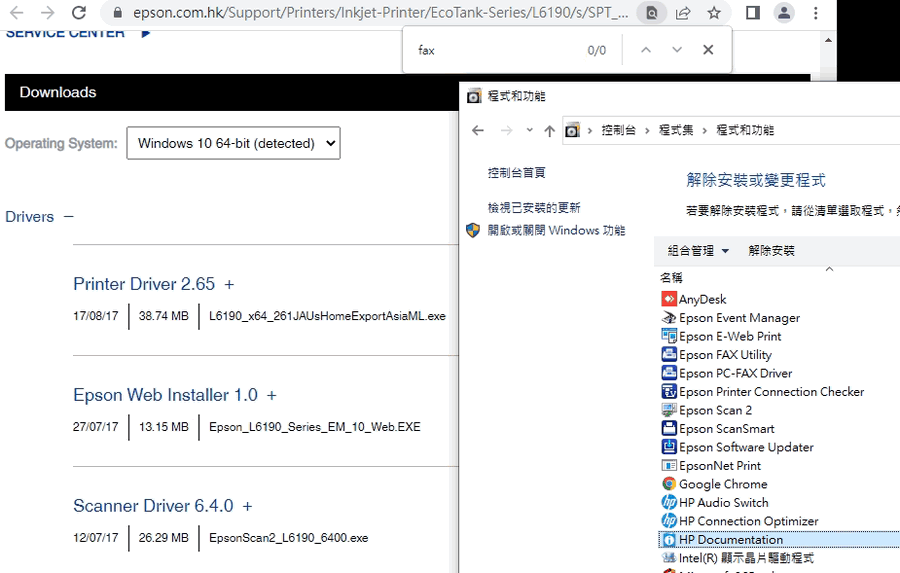This screenshot has height=573, width=900.
Task: Bookmark this page with the star icon
Action: pyautogui.click(x=714, y=13)
